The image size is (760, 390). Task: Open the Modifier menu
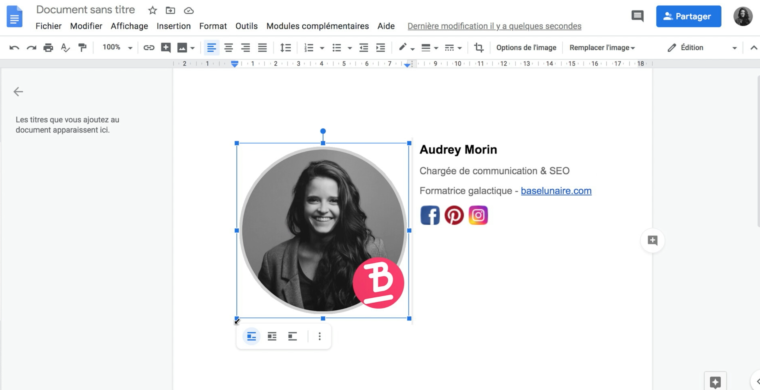(86, 26)
